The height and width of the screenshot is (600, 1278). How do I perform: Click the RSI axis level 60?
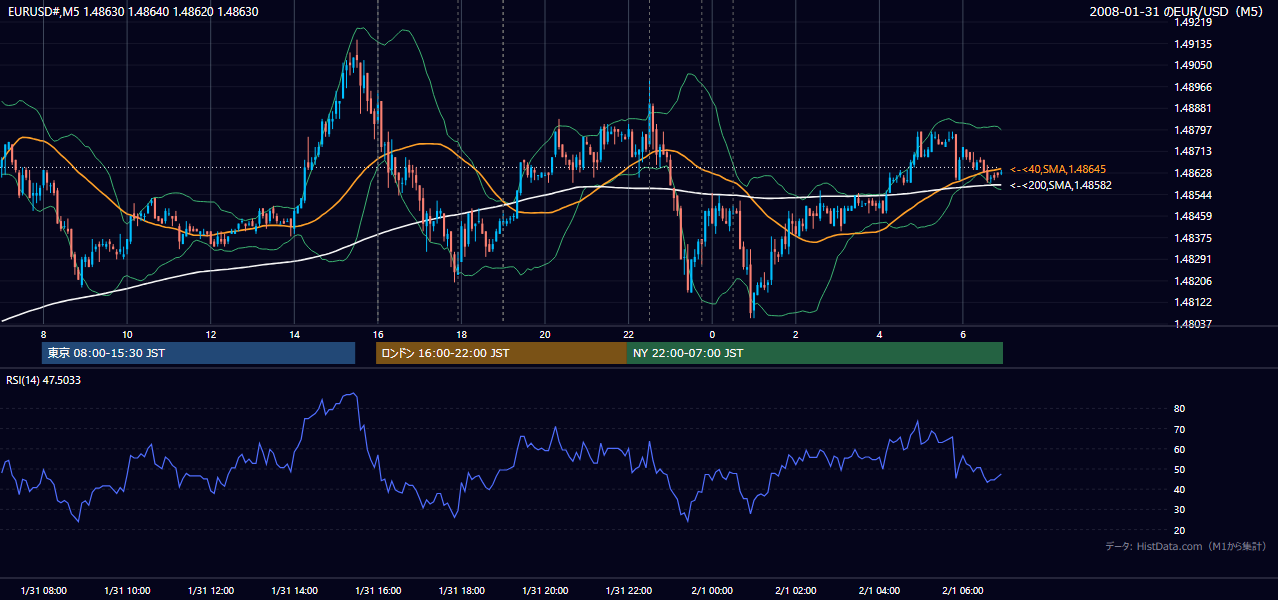(1179, 449)
